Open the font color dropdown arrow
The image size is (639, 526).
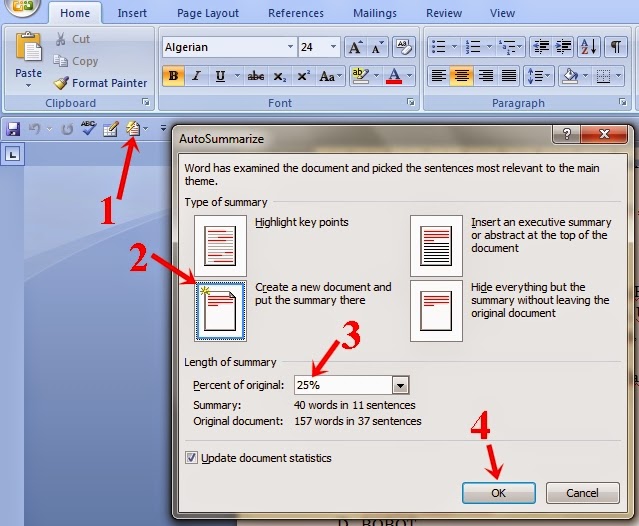pyautogui.click(x=409, y=76)
